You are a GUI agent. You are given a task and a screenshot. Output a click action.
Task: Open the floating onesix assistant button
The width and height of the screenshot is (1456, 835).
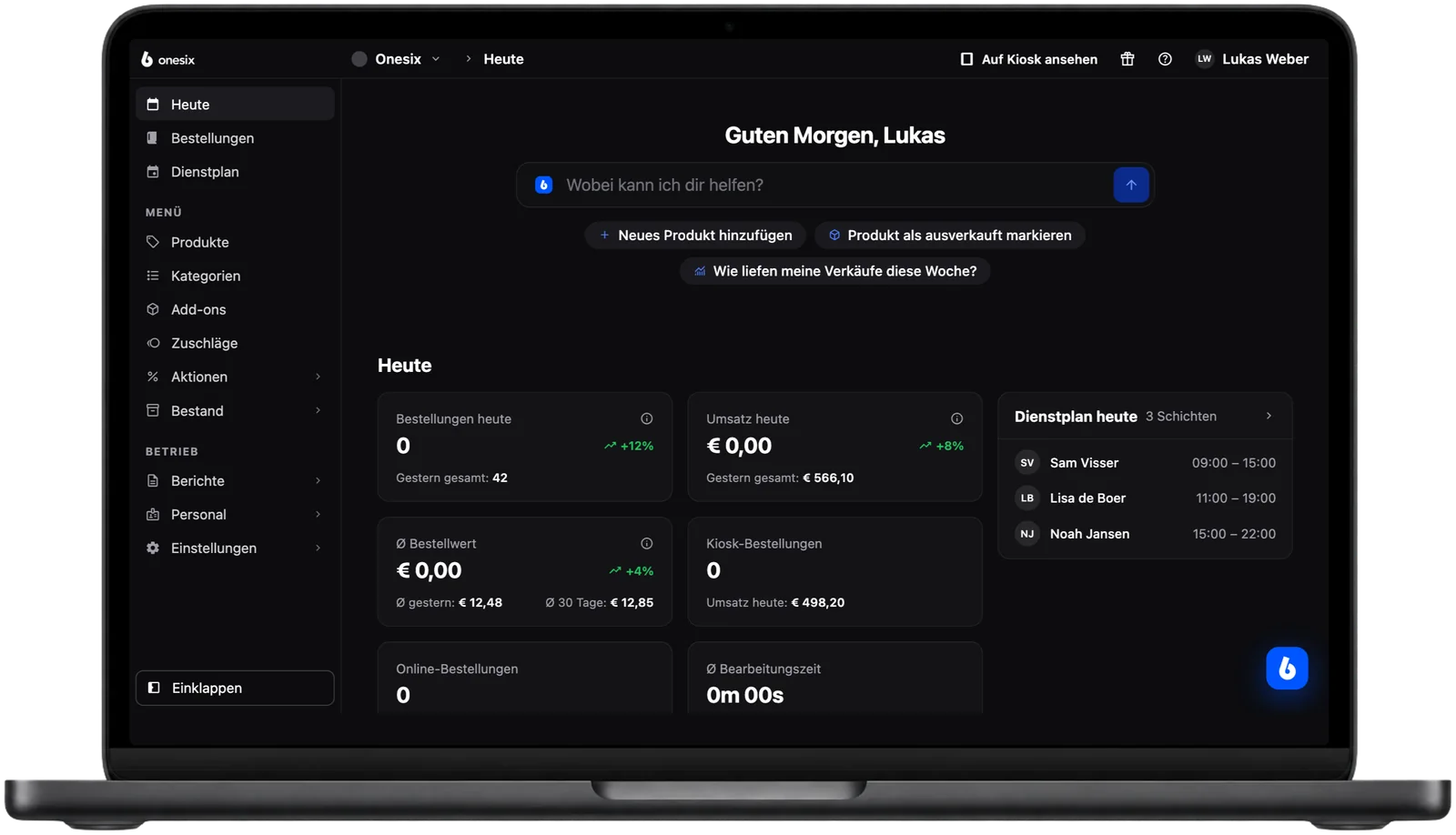(x=1287, y=668)
